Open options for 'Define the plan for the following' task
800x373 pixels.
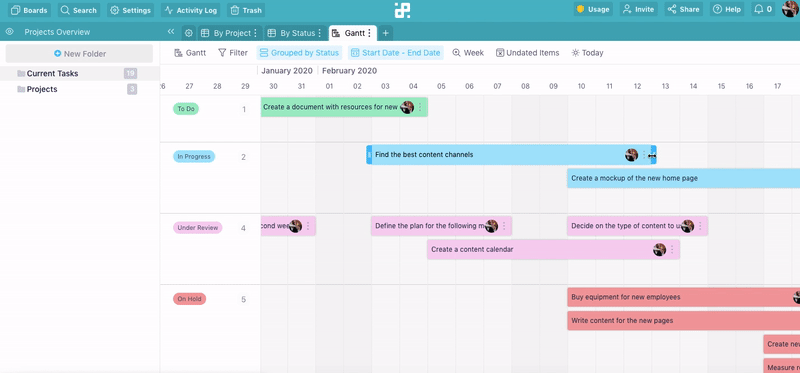pyautogui.click(x=504, y=226)
